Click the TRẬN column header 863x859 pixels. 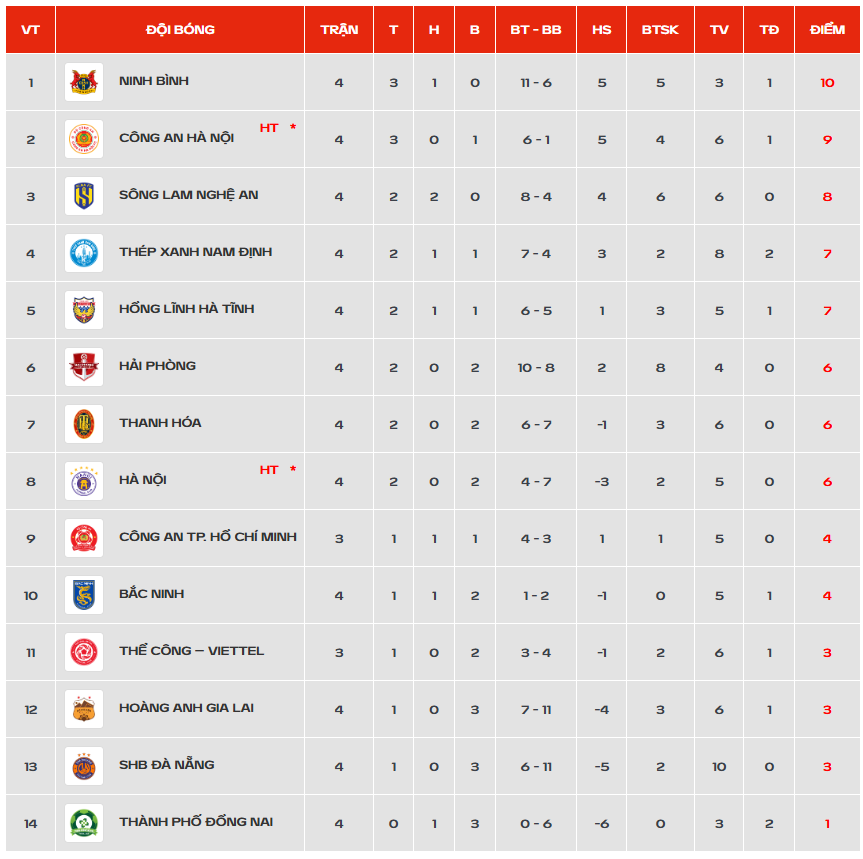pyautogui.click(x=339, y=30)
